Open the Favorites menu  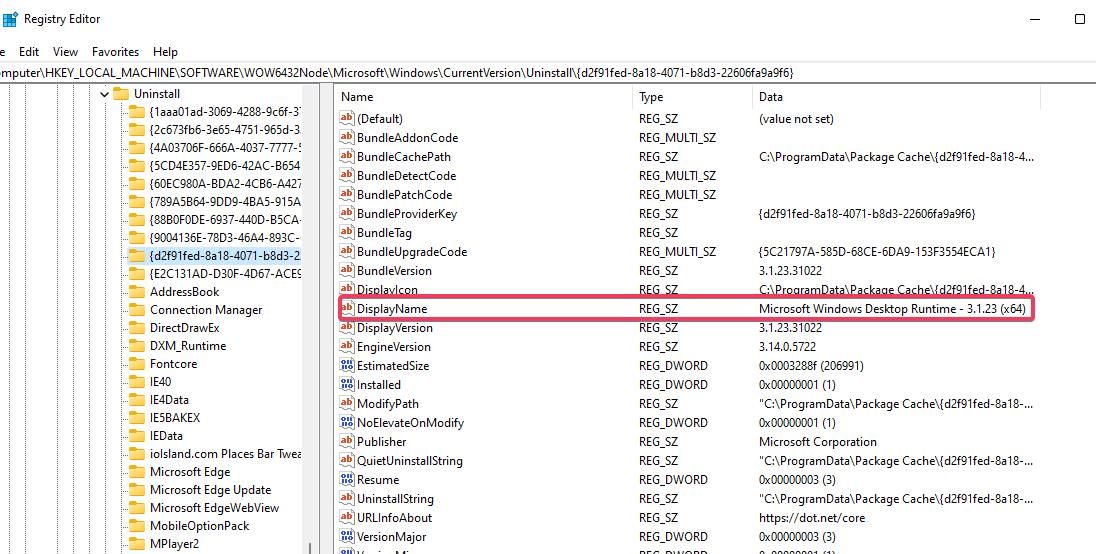[115, 52]
